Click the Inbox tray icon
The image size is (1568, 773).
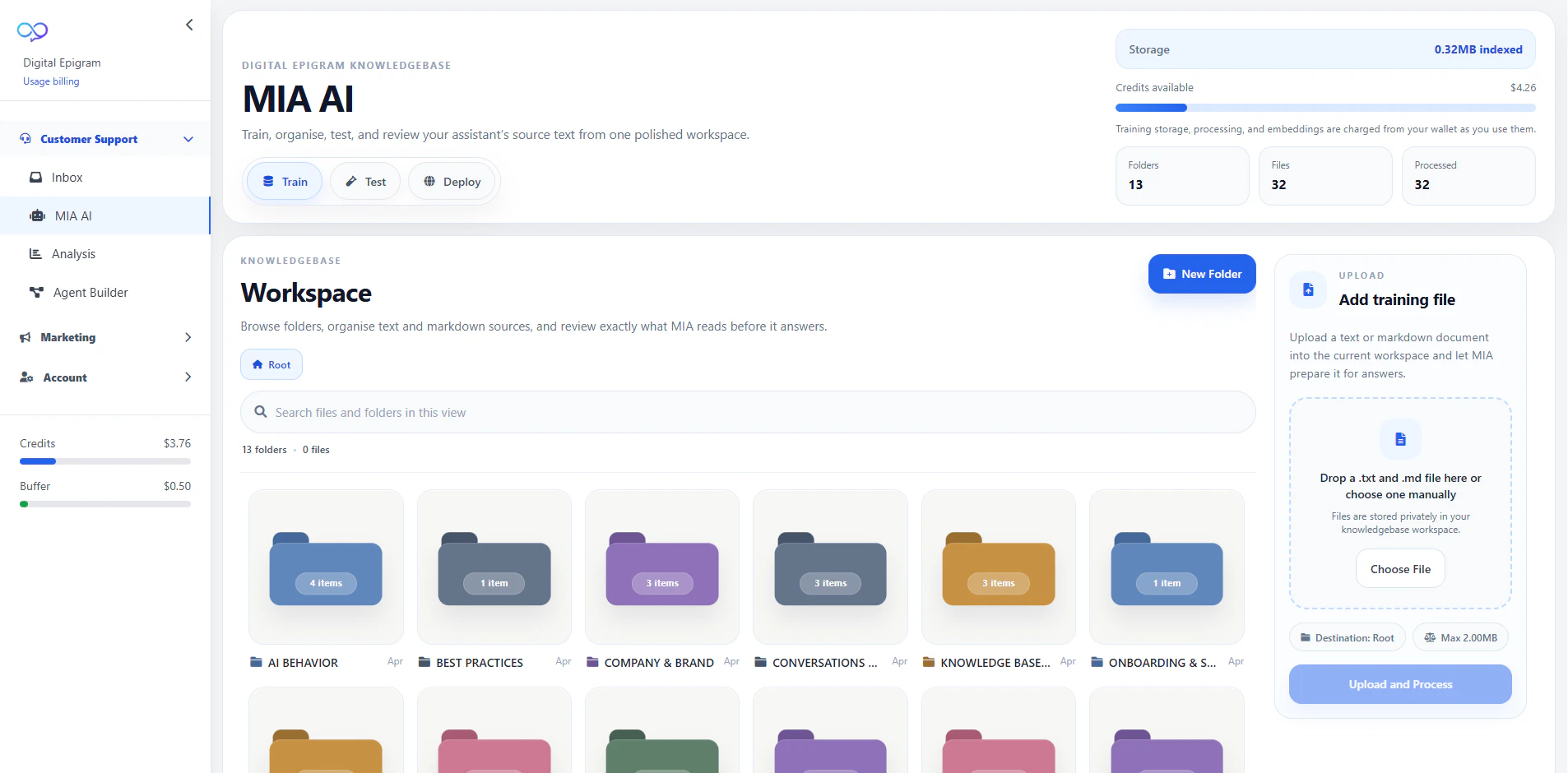(35, 177)
